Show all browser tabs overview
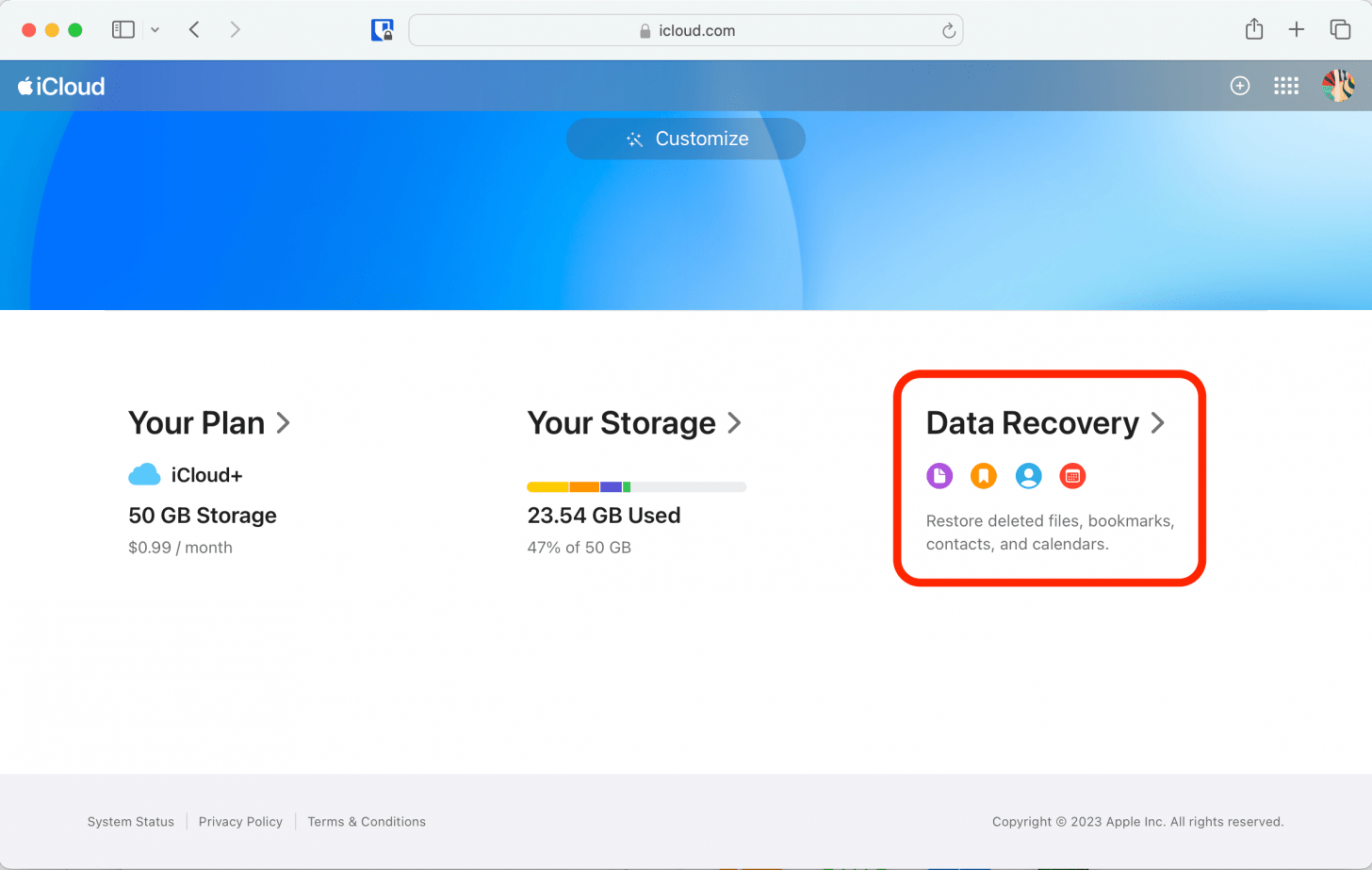 click(x=1339, y=29)
